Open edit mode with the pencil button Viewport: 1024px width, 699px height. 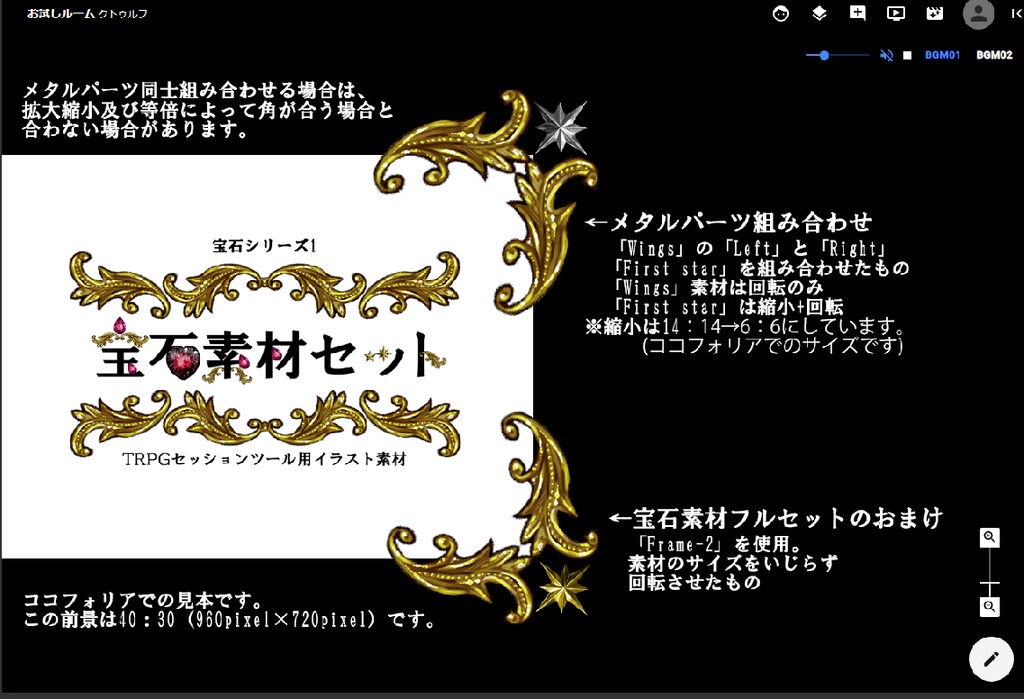coord(990,658)
